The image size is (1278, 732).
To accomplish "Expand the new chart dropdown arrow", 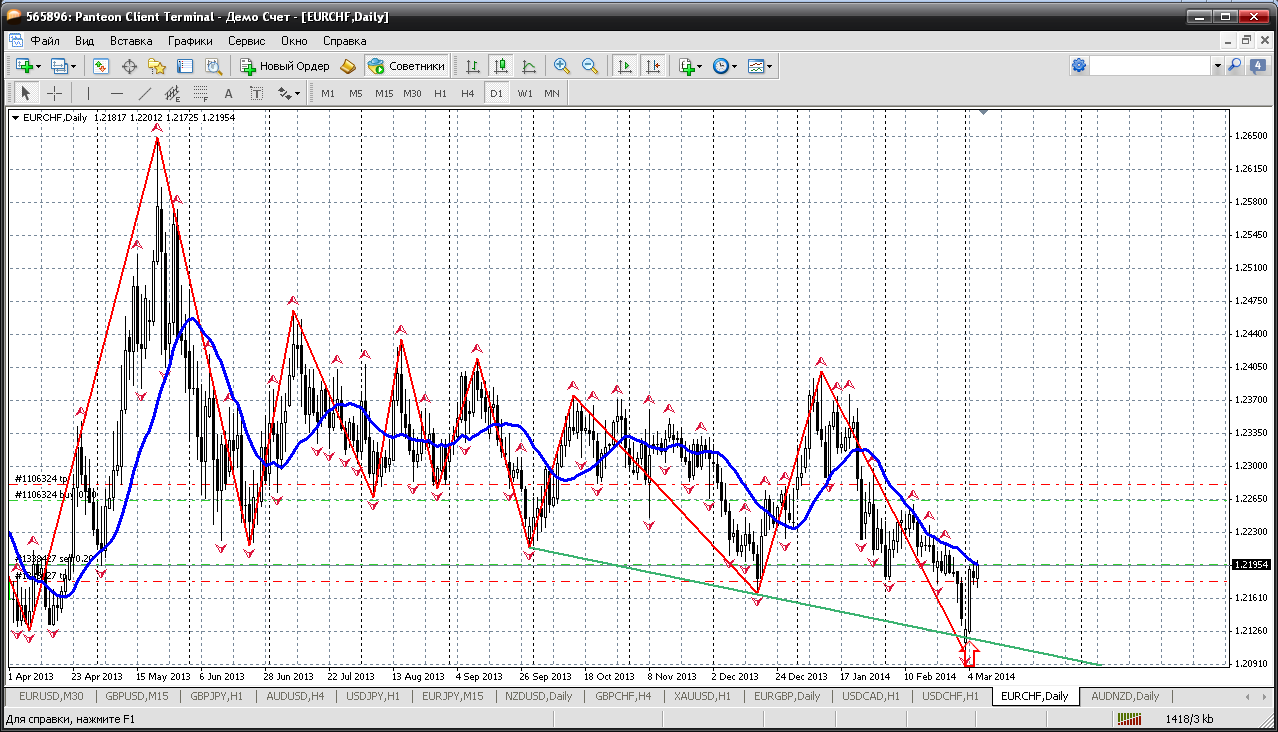I will pos(40,66).
